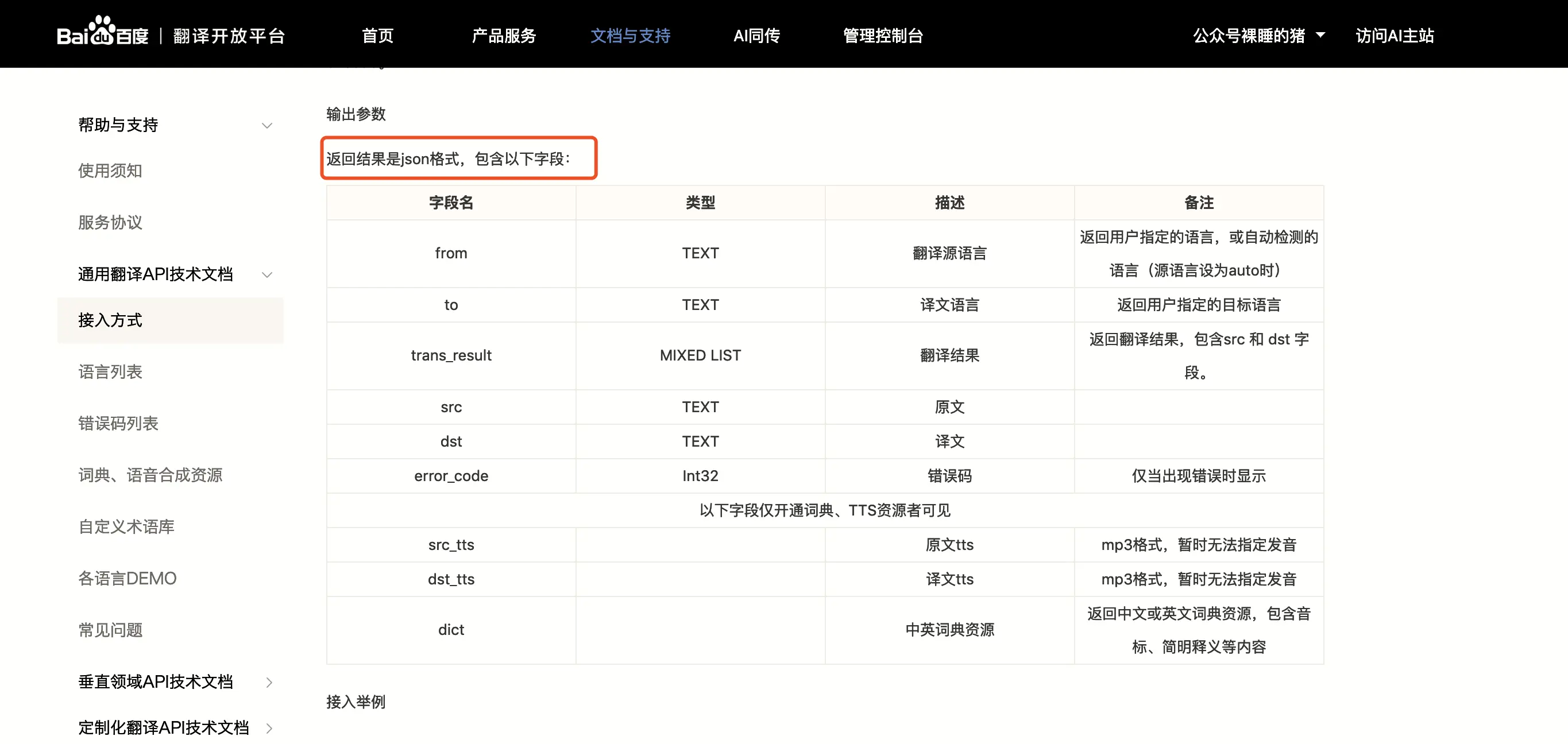Go to 首页 in top navigation
Screen dimensions: 1568x744
[377, 35]
